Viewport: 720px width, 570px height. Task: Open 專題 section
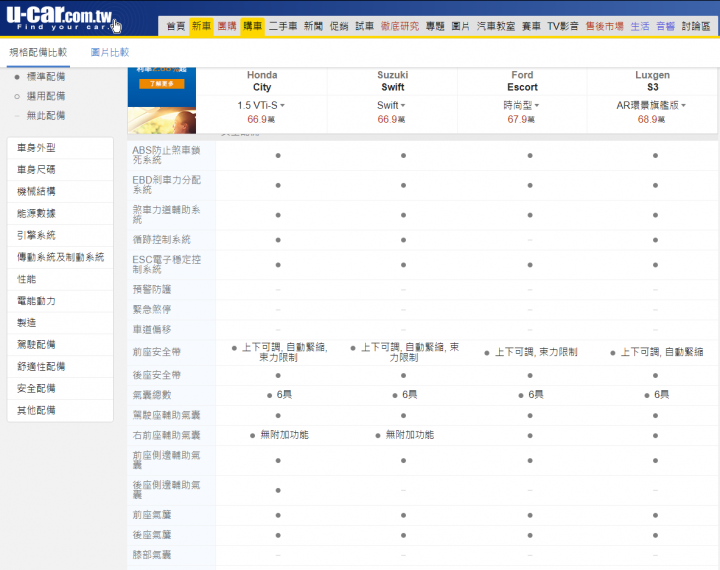pos(435,26)
